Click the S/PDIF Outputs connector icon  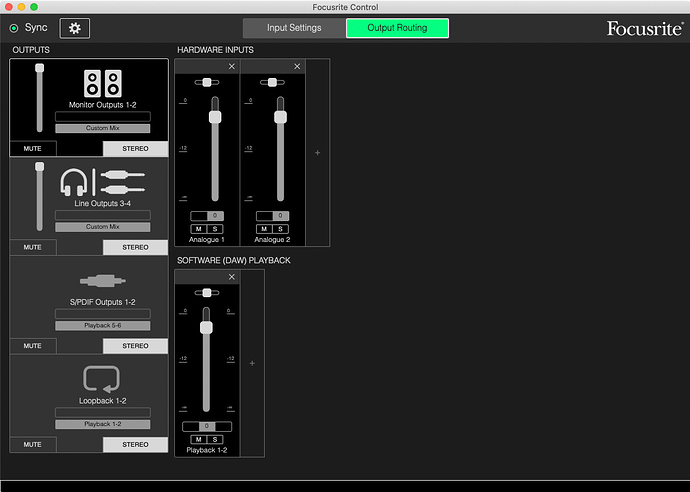103,280
